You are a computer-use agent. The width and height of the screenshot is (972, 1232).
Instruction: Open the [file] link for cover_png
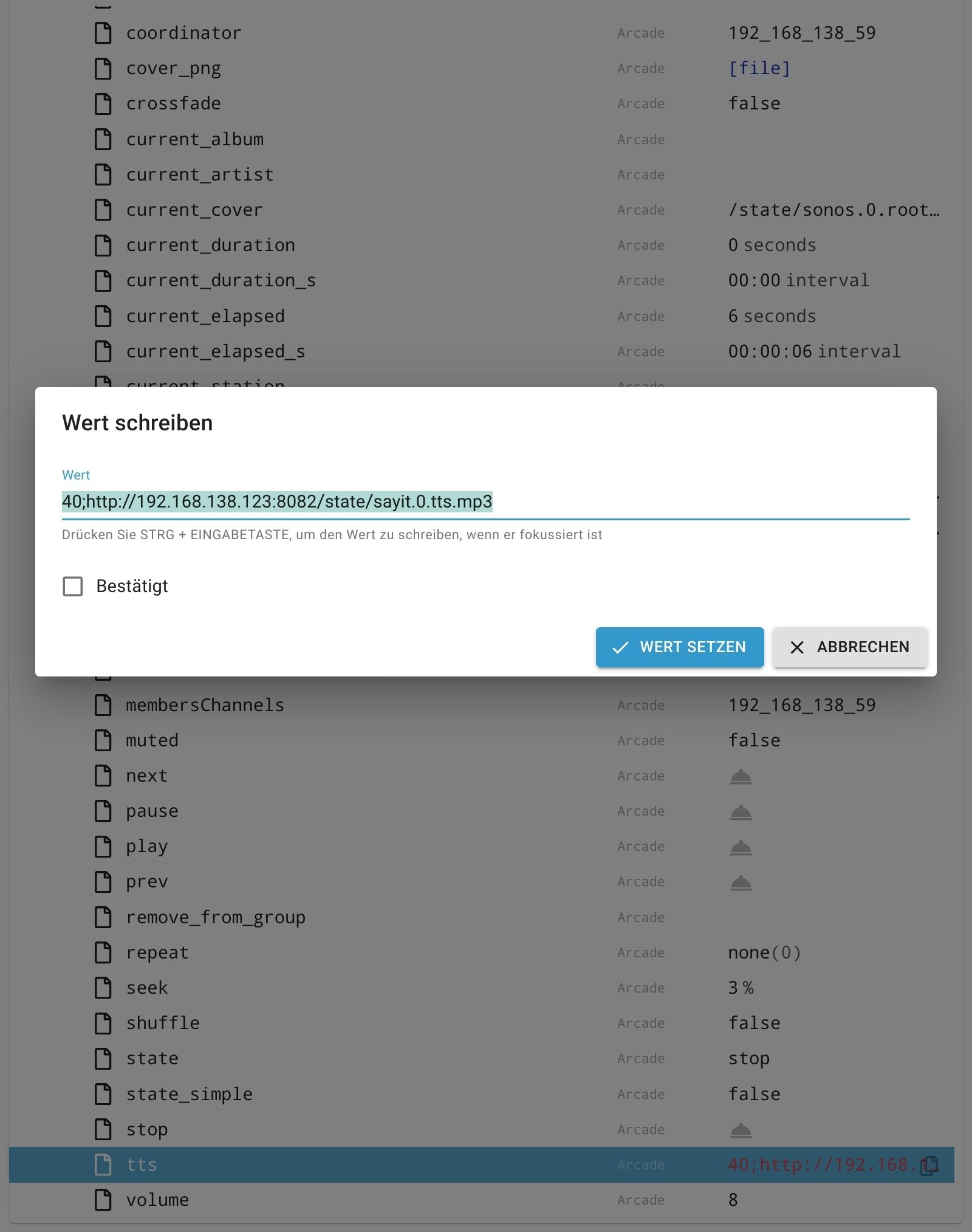tap(759, 68)
